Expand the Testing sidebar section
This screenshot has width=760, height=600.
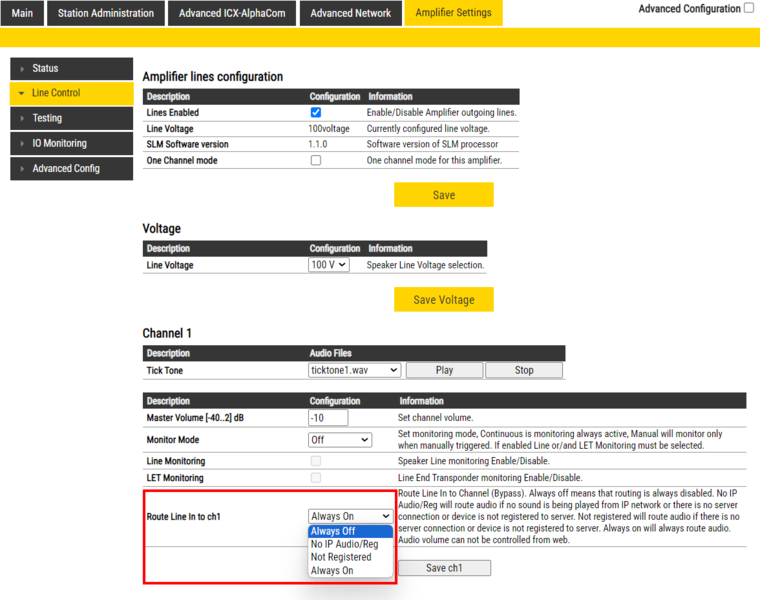[71, 118]
